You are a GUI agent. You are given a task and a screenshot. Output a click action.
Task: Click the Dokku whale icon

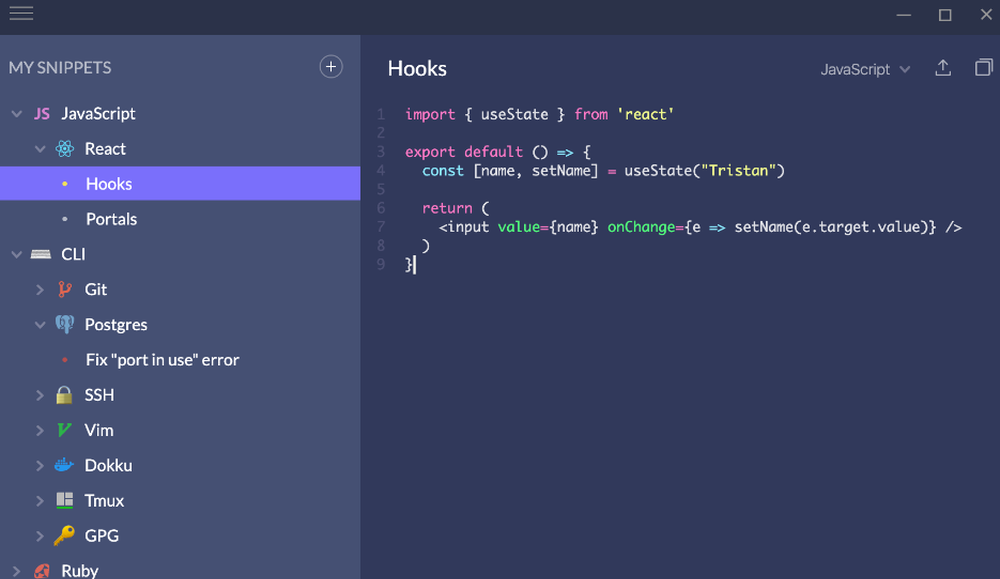[64, 465]
